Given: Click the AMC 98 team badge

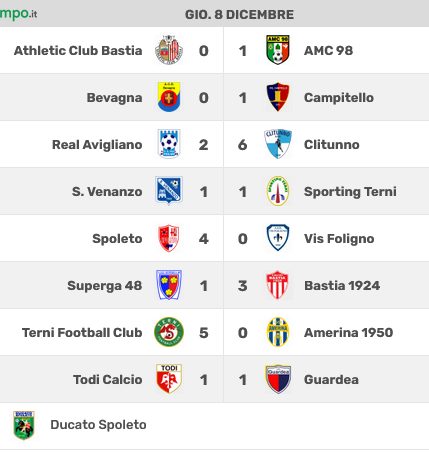Looking at the screenshot, I should point(278,50).
